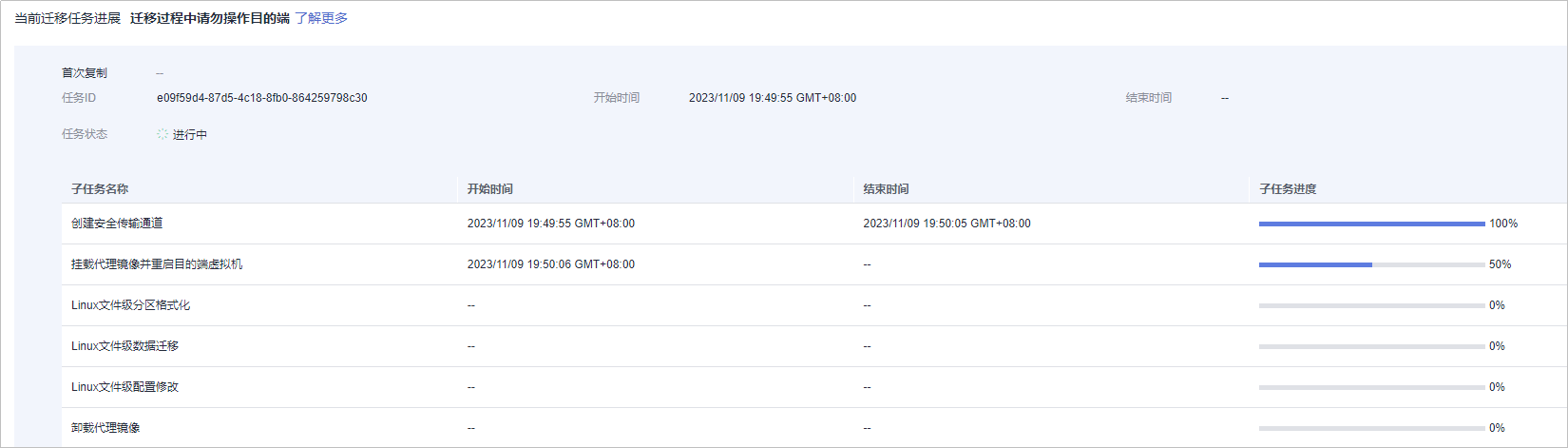Click the Linux文件级数据迁移 progress bar
Image resolution: width=1568 pixels, height=448 pixels.
pyautogui.click(x=1371, y=346)
